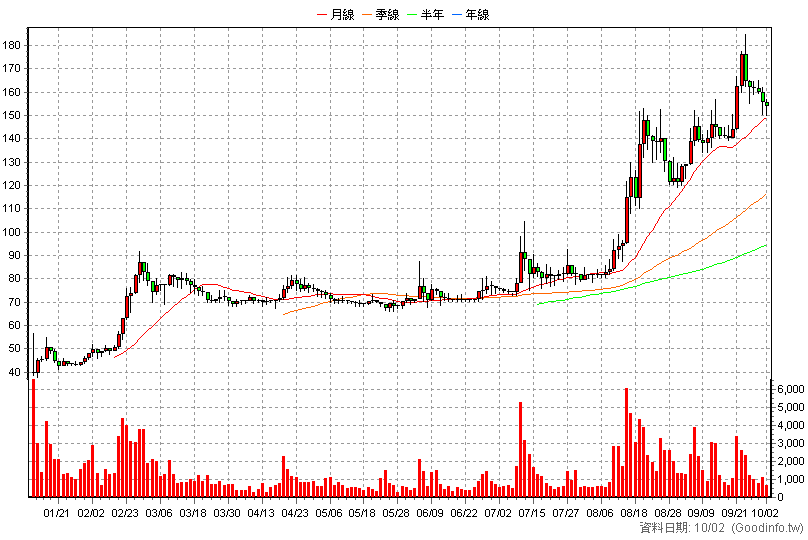Click the 07/15 date label
Image resolution: width=808 pixels, height=540 pixels.
[532, 513]
